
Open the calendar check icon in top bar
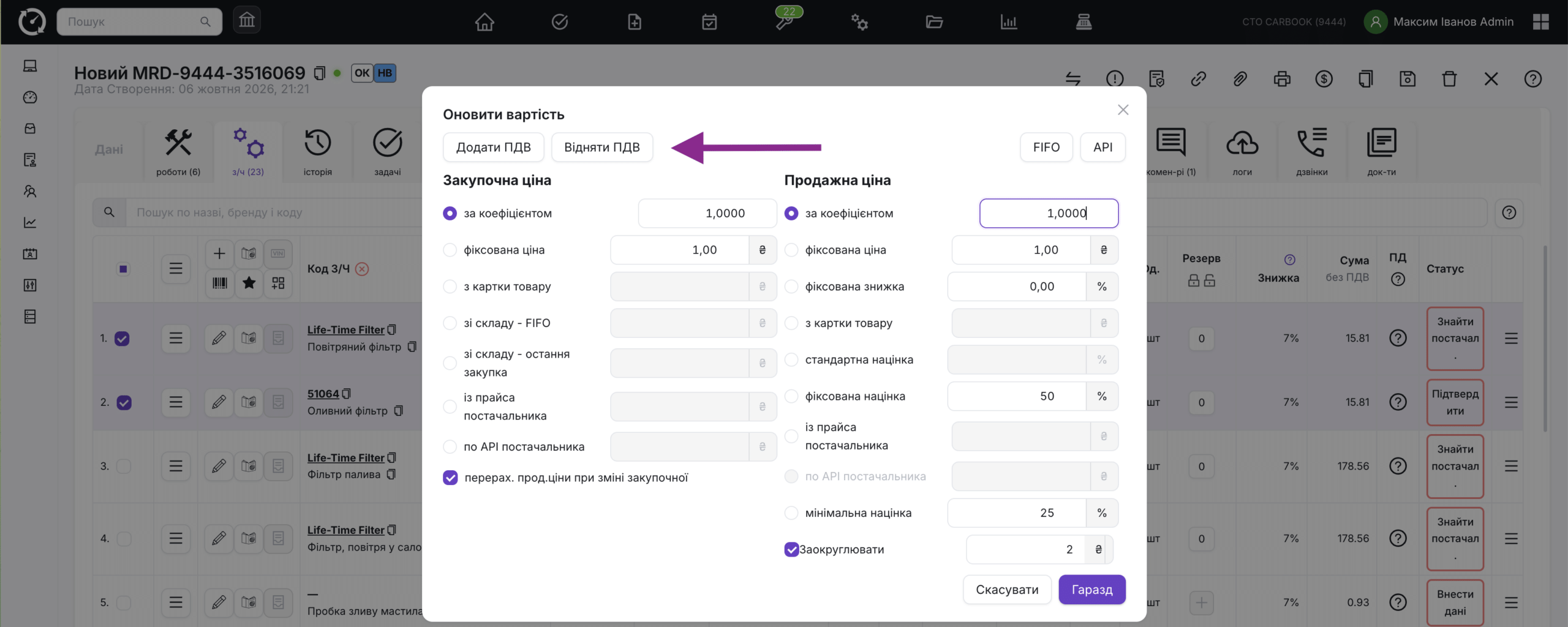click(x=709, y=22)
